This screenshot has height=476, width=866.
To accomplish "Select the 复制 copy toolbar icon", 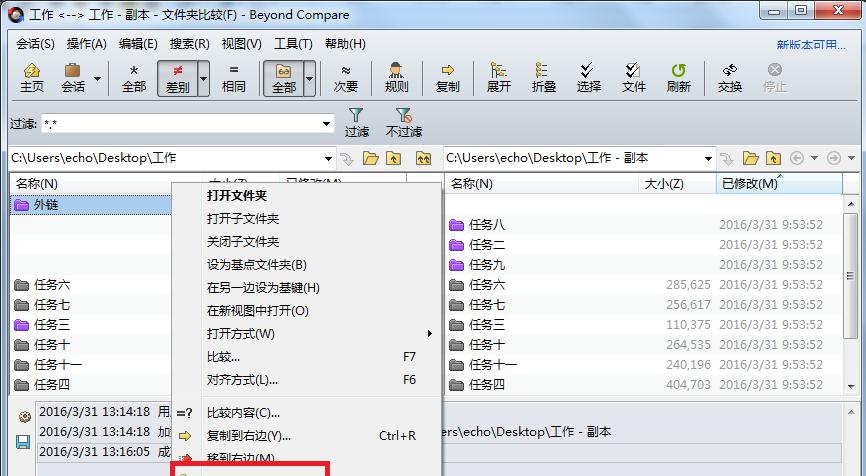I will pos(447,78).
